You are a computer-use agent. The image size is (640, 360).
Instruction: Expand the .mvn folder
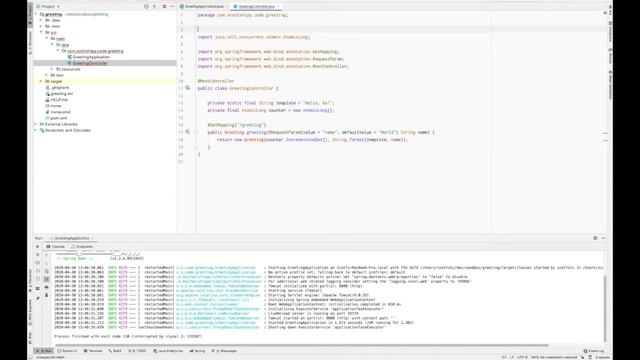(x=41, y=26)
